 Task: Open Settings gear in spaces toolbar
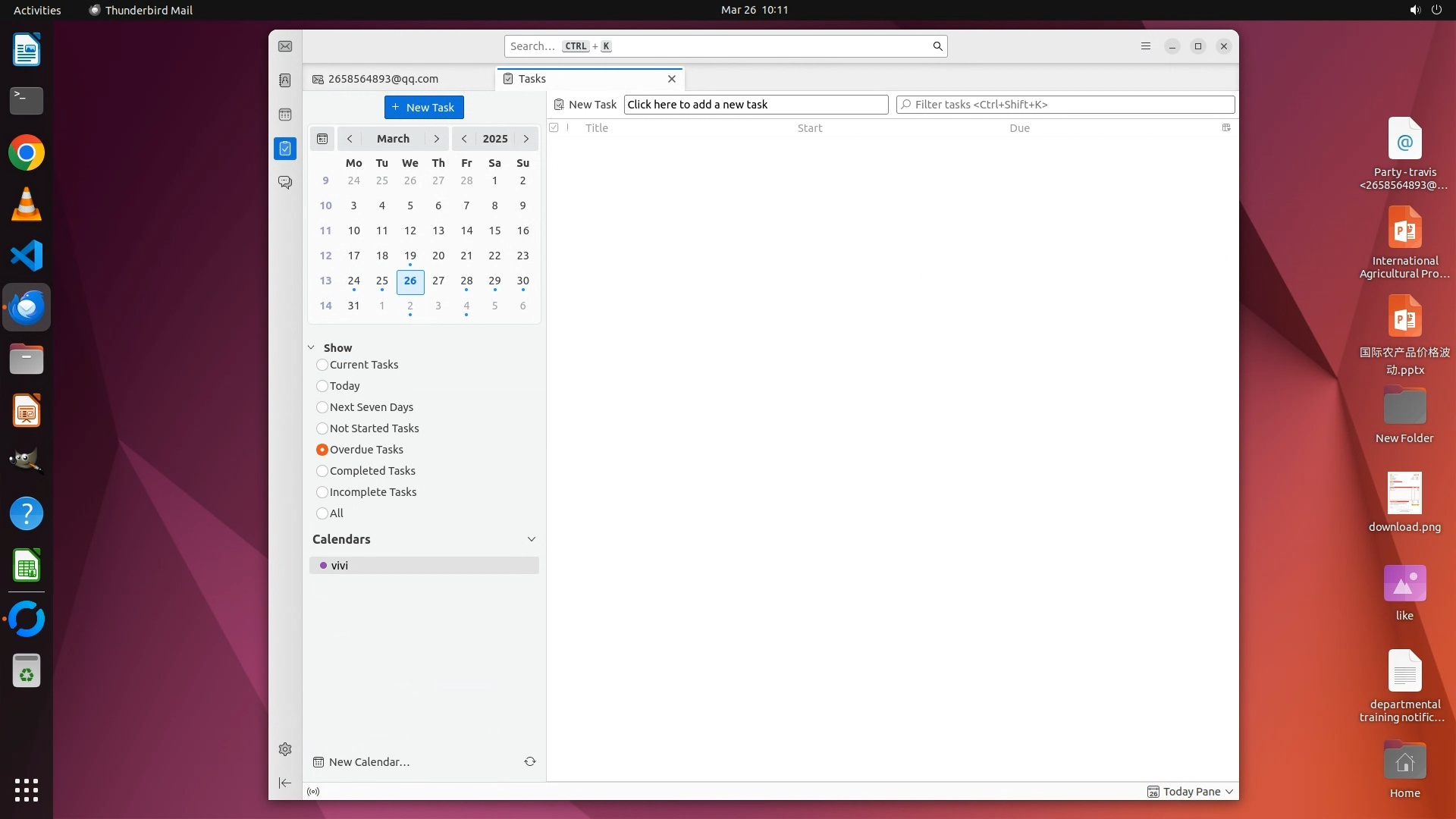coord(285,749)
